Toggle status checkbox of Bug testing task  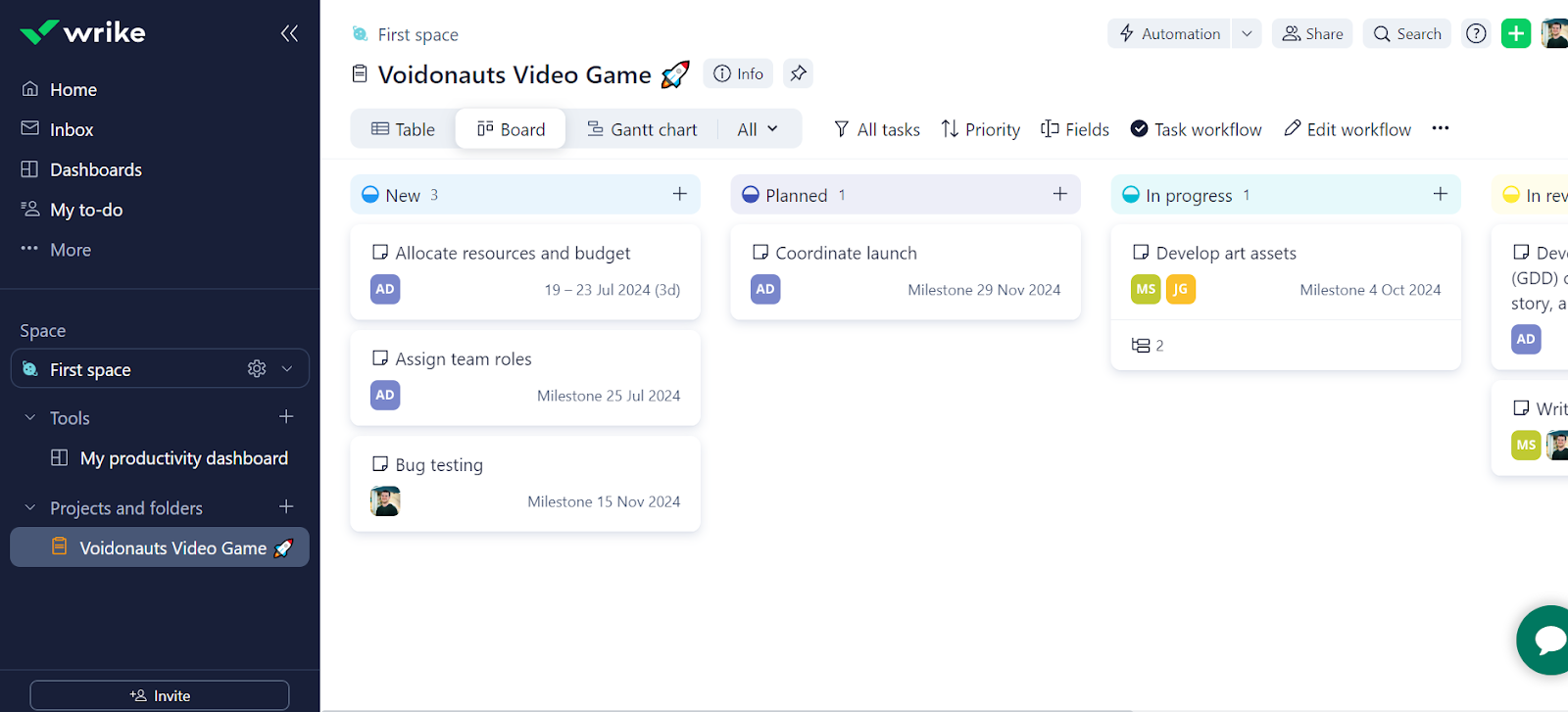click(x=380, y=464)
